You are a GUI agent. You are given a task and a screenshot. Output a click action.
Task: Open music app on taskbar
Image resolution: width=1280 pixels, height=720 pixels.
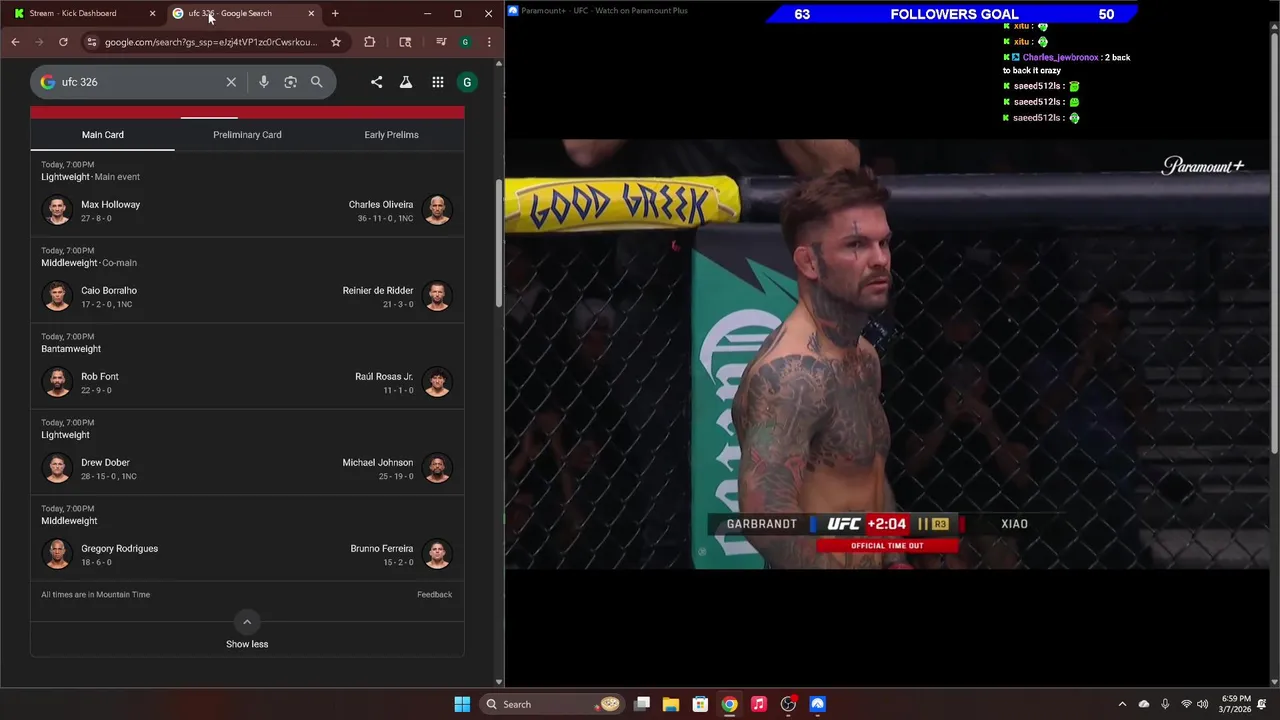(x=759, y=704)
